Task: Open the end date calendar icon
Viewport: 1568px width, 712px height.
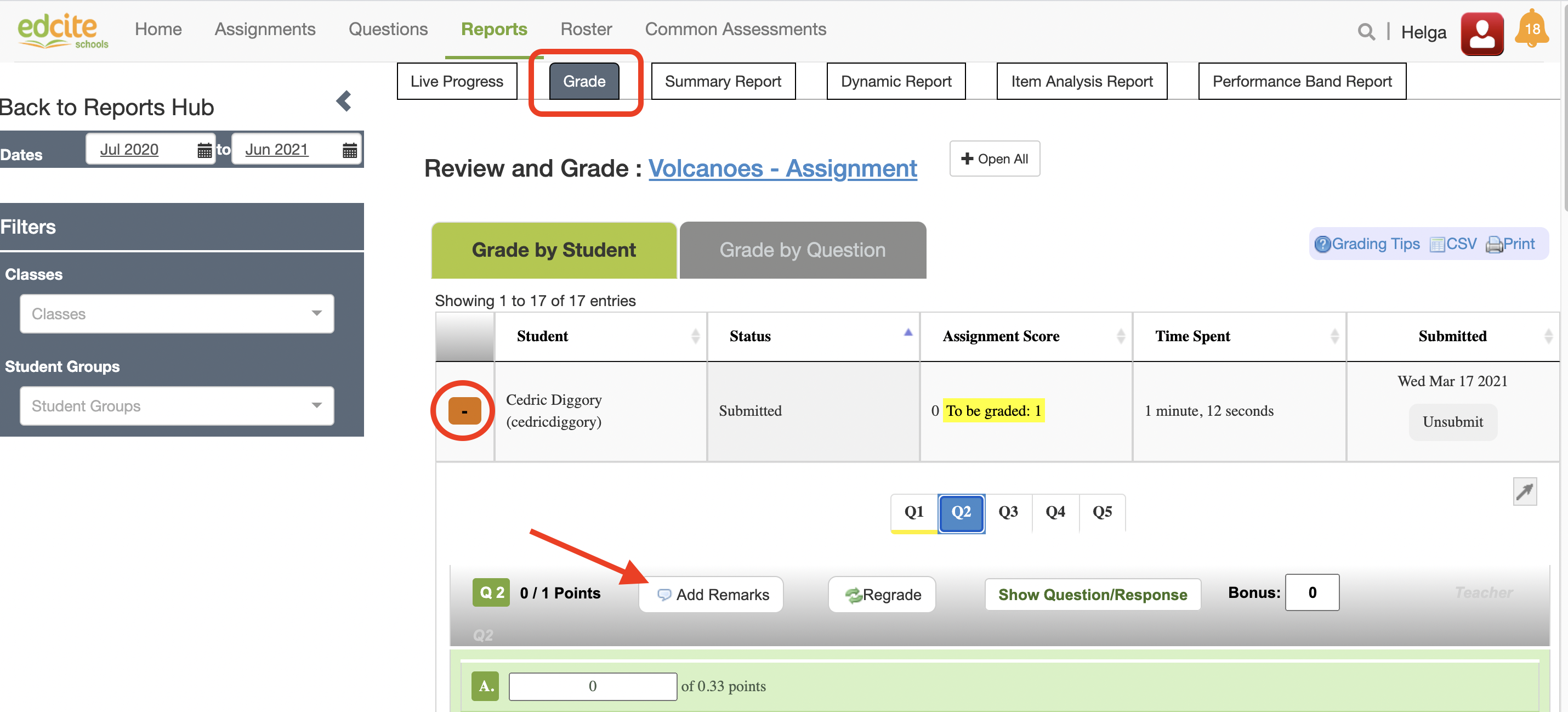Action: (x=349, y=150)
